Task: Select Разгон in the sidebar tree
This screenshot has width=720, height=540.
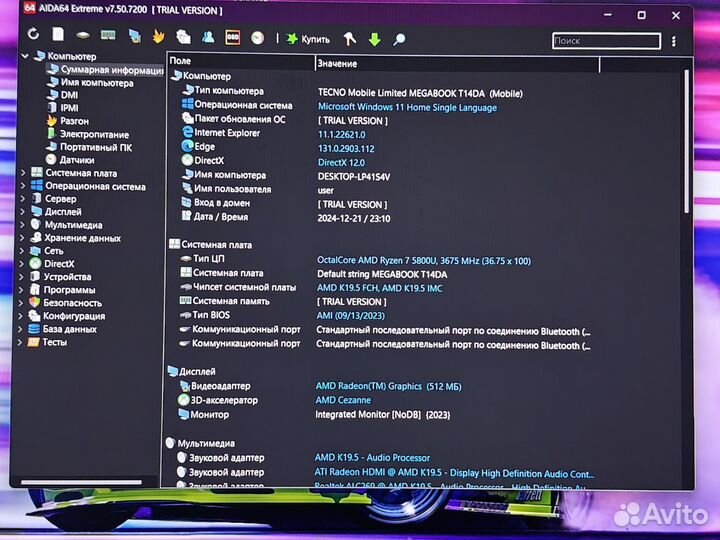Action: (x=74, y=121)
